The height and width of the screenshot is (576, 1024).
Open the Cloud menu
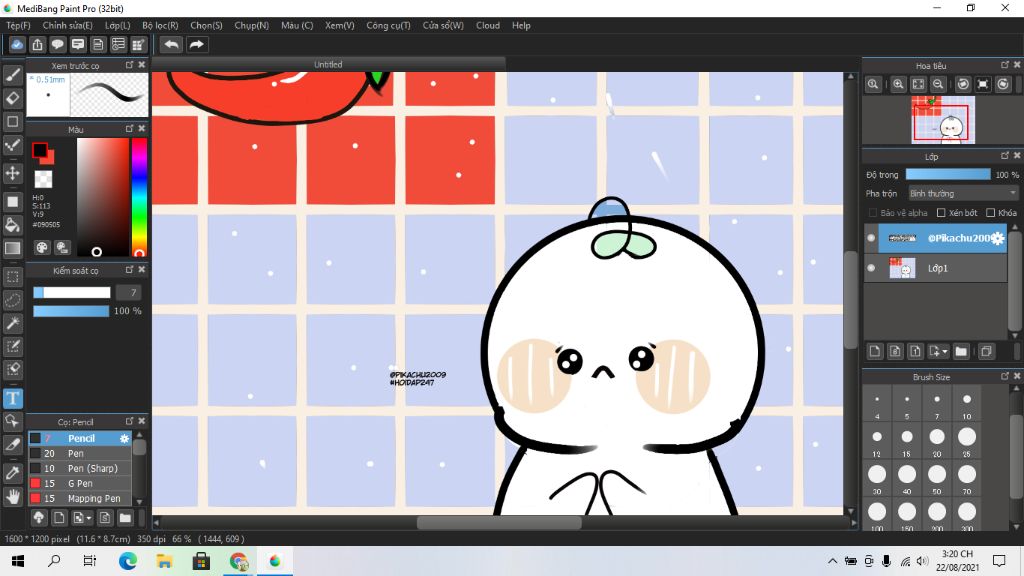pos(488,25)
